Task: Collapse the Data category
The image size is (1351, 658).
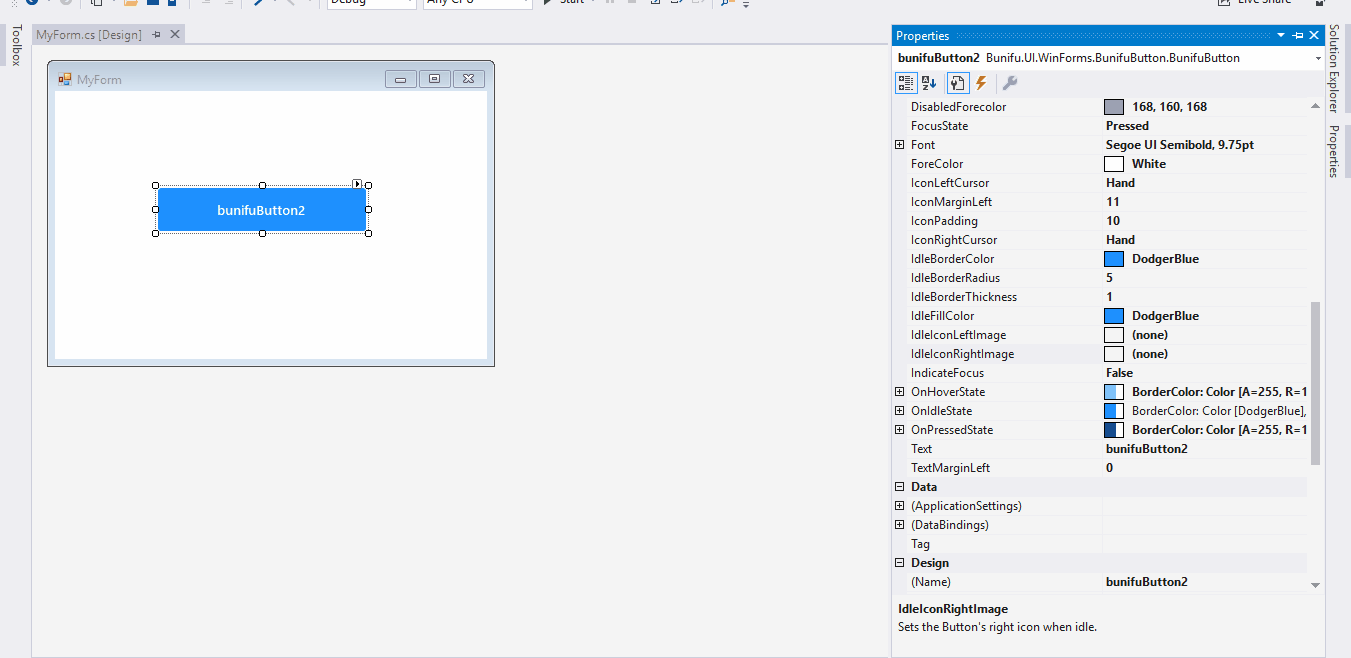Action: click(900, 487)
